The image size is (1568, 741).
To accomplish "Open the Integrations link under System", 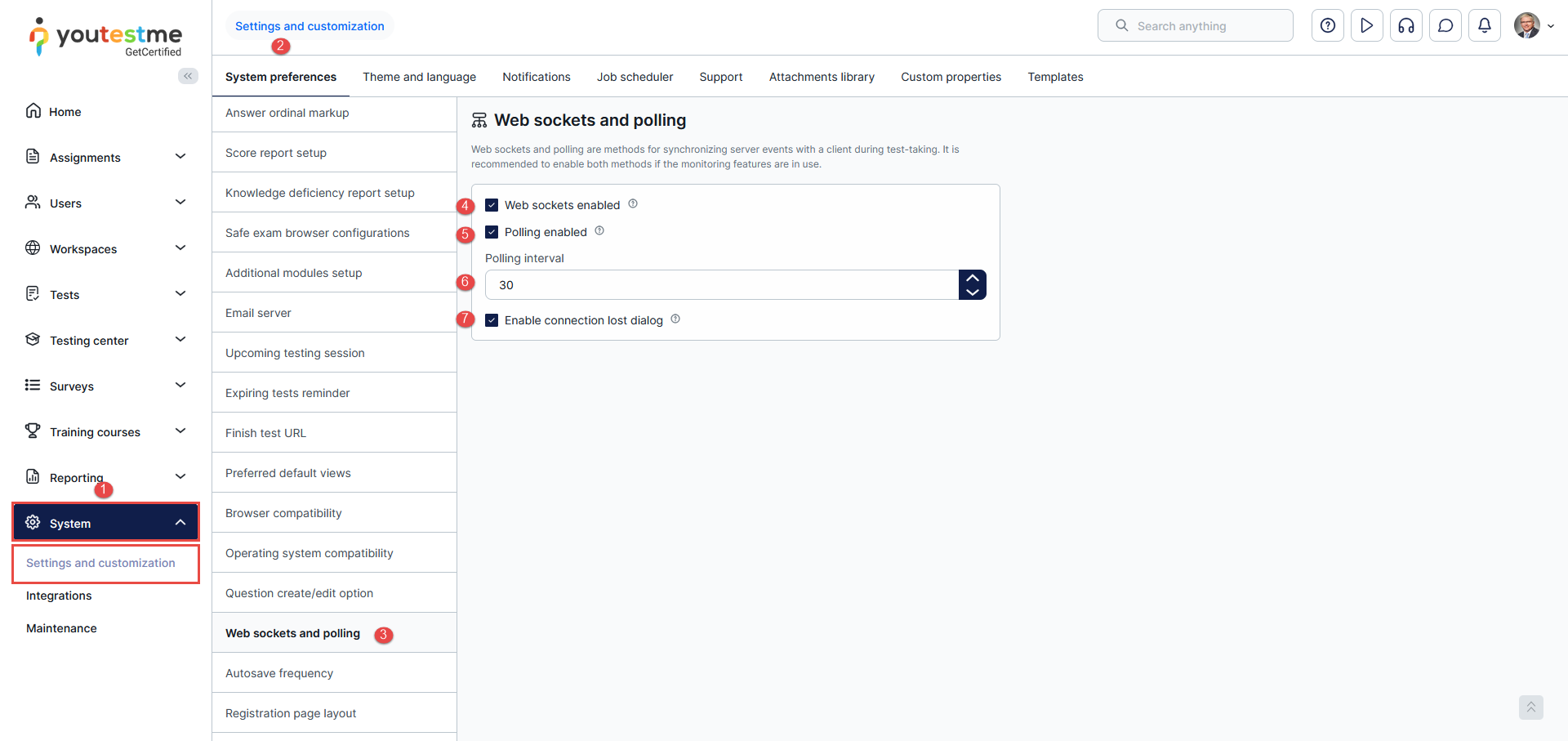I will pyautogui.click(x=59, y=596).
